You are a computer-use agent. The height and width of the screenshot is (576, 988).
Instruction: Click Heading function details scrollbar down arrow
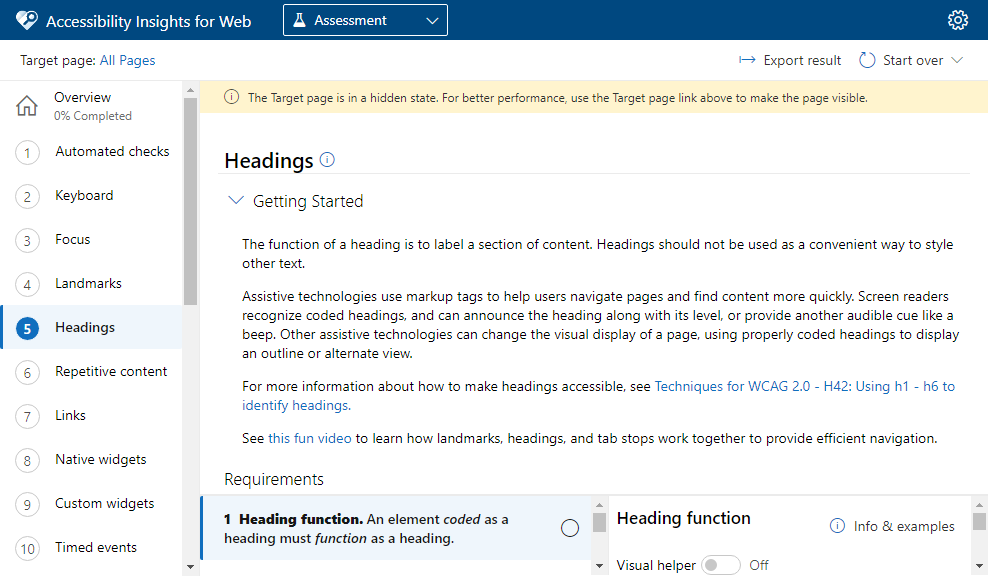click(x=979, y=566)
